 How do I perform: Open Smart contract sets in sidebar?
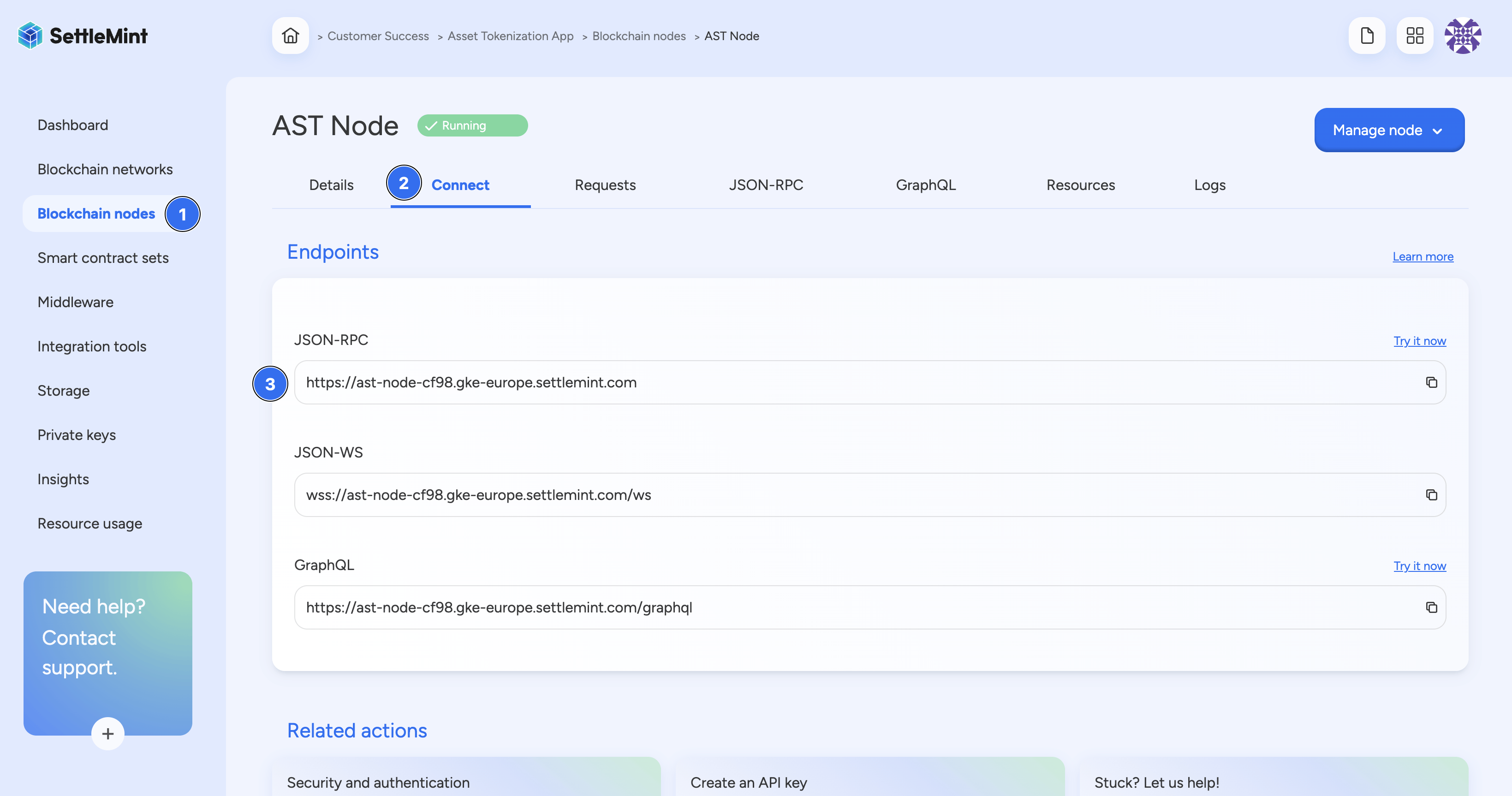[x=103, y=258]
